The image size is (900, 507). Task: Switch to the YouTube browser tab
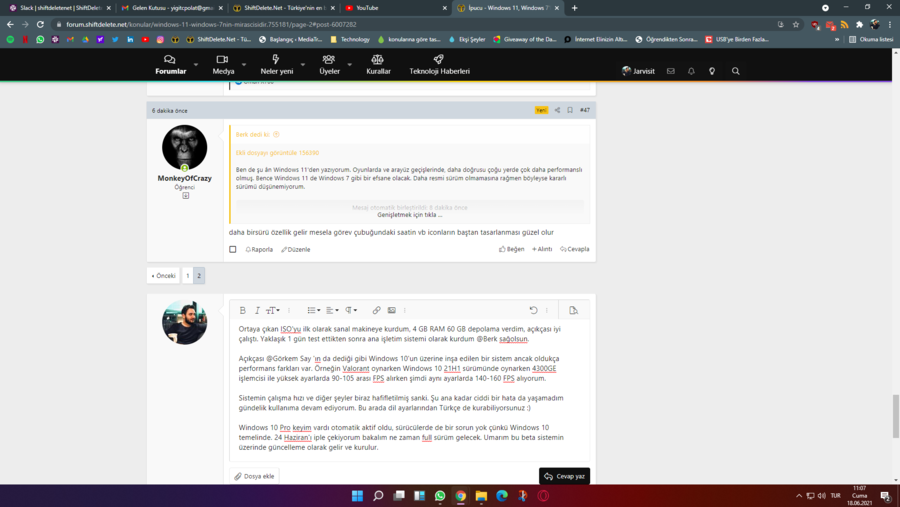(395, 8)
